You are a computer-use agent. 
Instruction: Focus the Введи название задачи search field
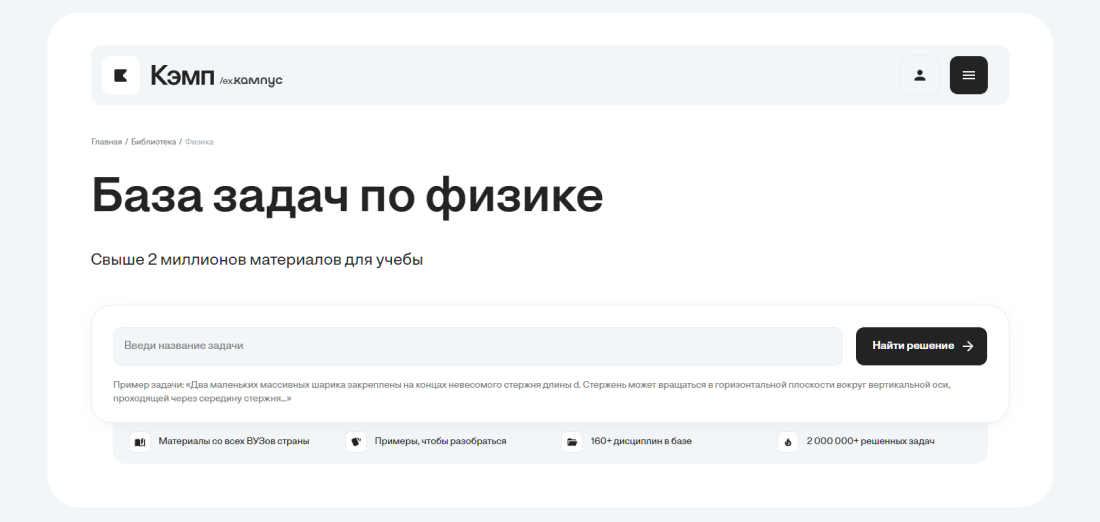tap(477, 346)
